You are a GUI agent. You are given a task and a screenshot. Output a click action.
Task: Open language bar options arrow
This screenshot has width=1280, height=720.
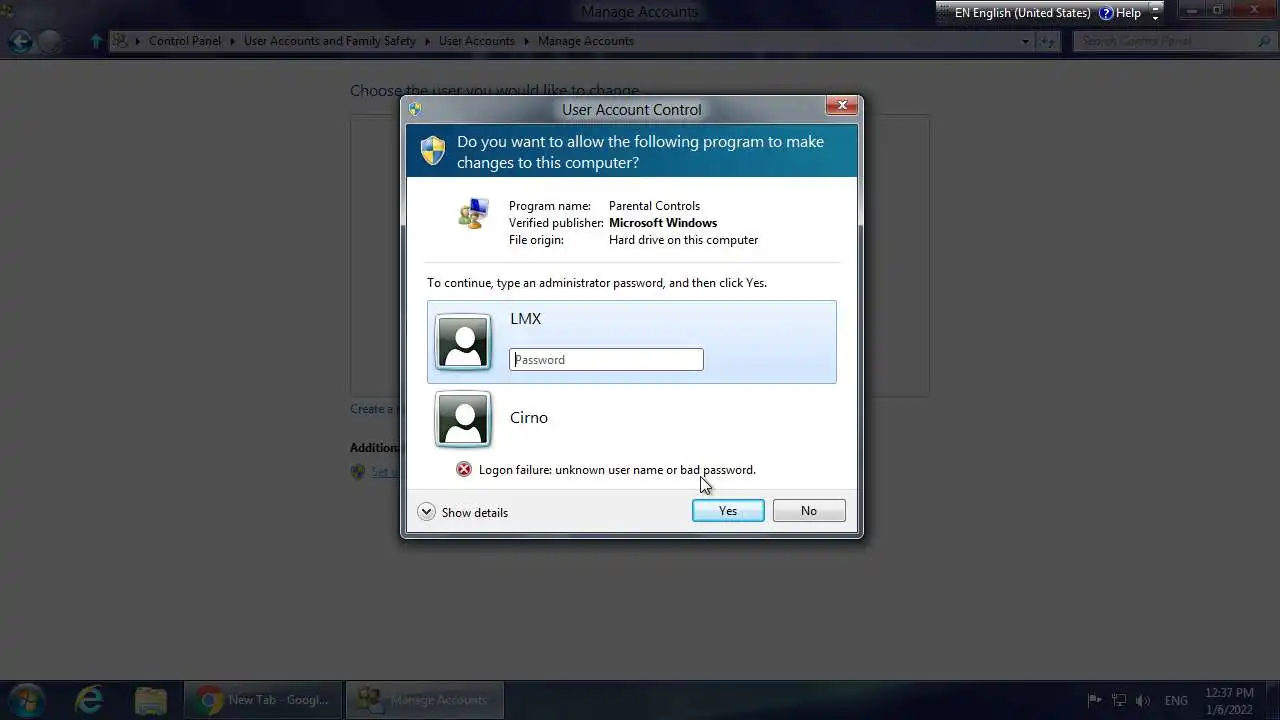click(1156, 13)
